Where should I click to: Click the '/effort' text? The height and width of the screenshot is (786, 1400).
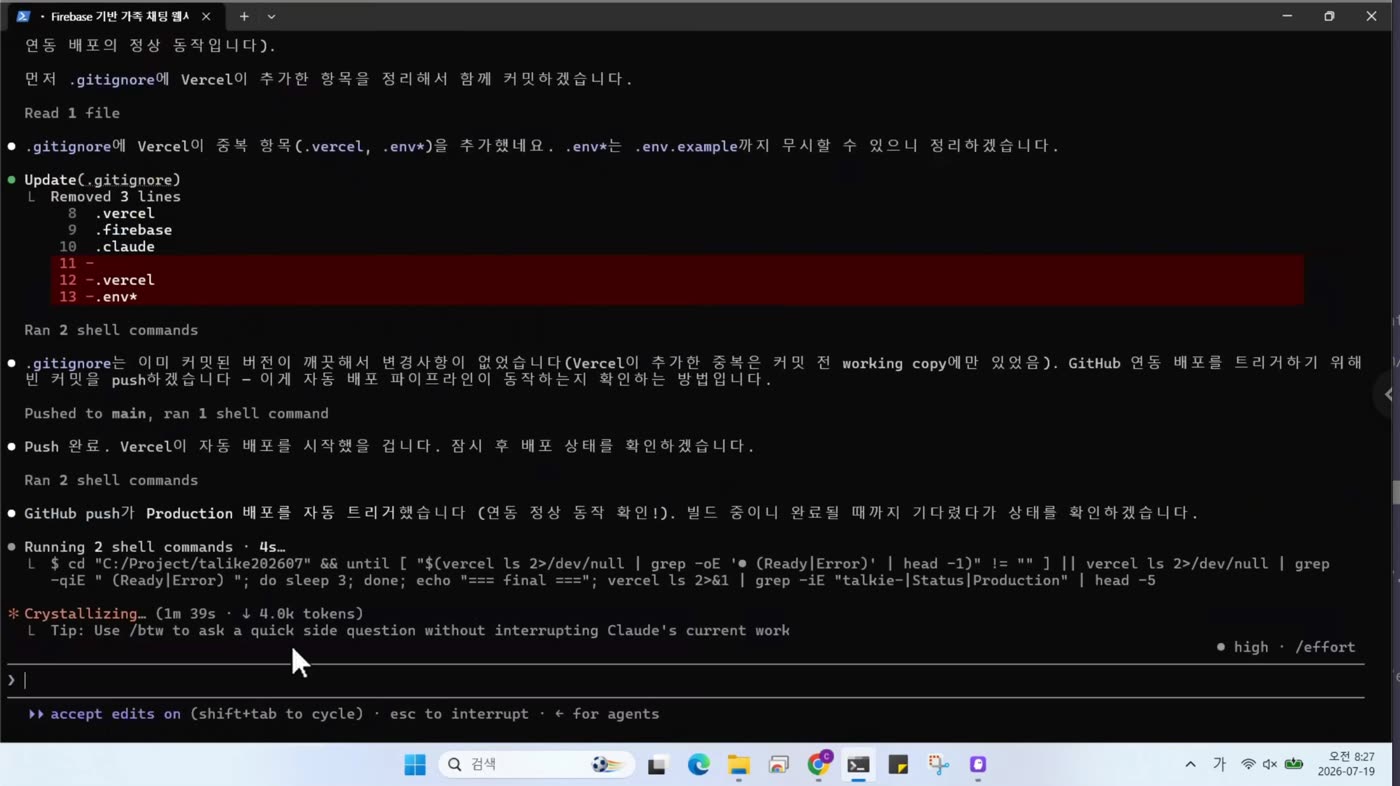[x=1325, y=647]
